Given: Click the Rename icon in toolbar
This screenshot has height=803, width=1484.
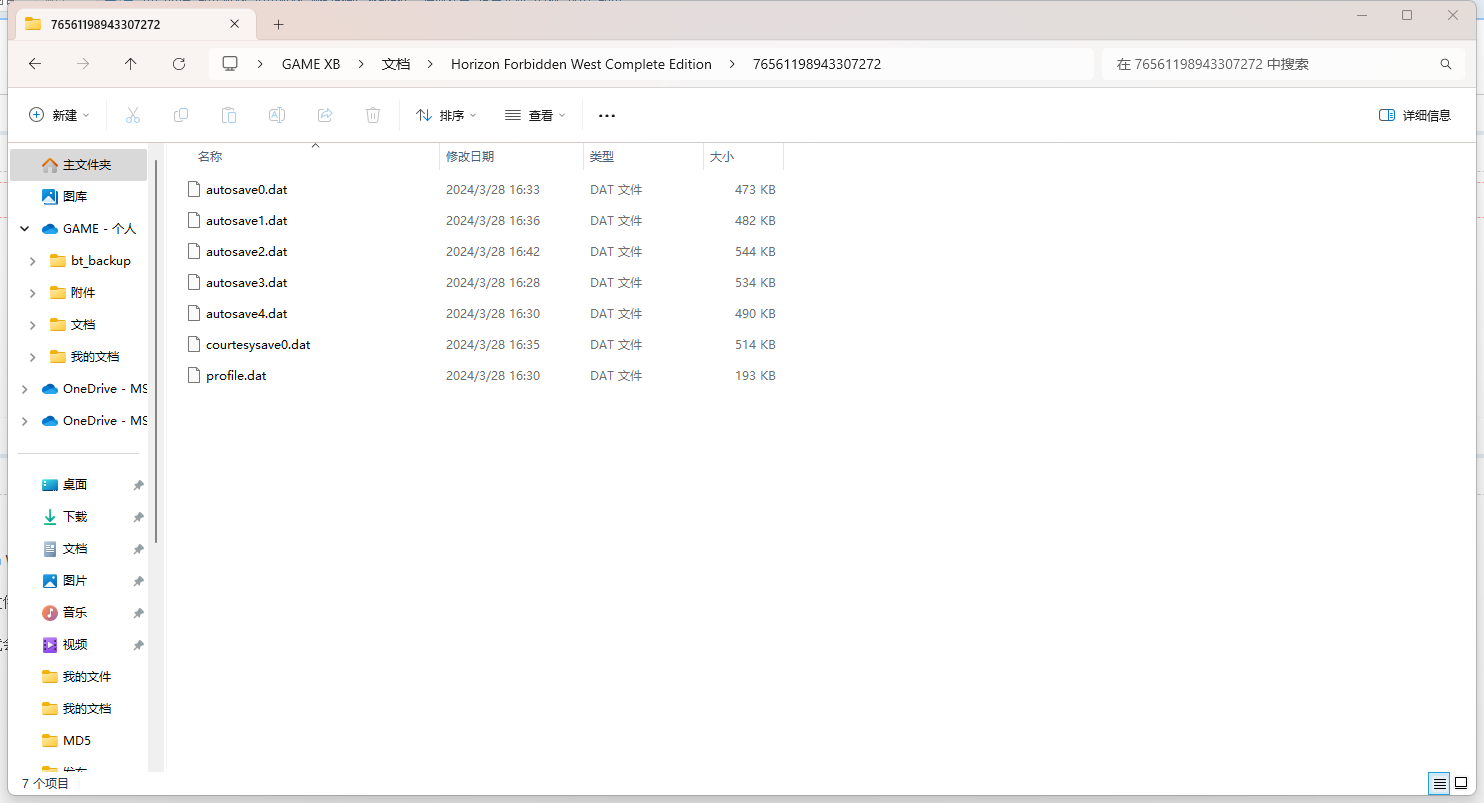Looking at the screenshot, I should 277,115.
